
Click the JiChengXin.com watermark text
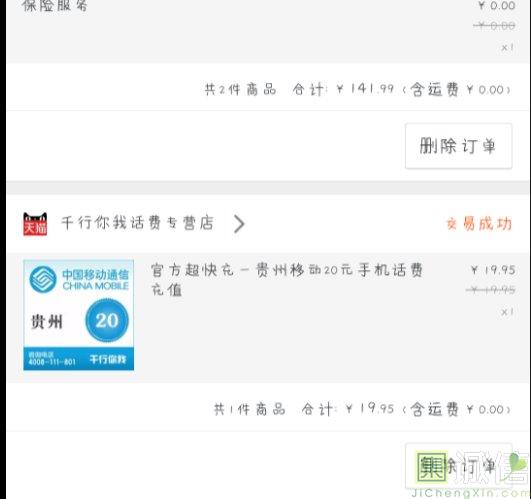click(471, 493)
